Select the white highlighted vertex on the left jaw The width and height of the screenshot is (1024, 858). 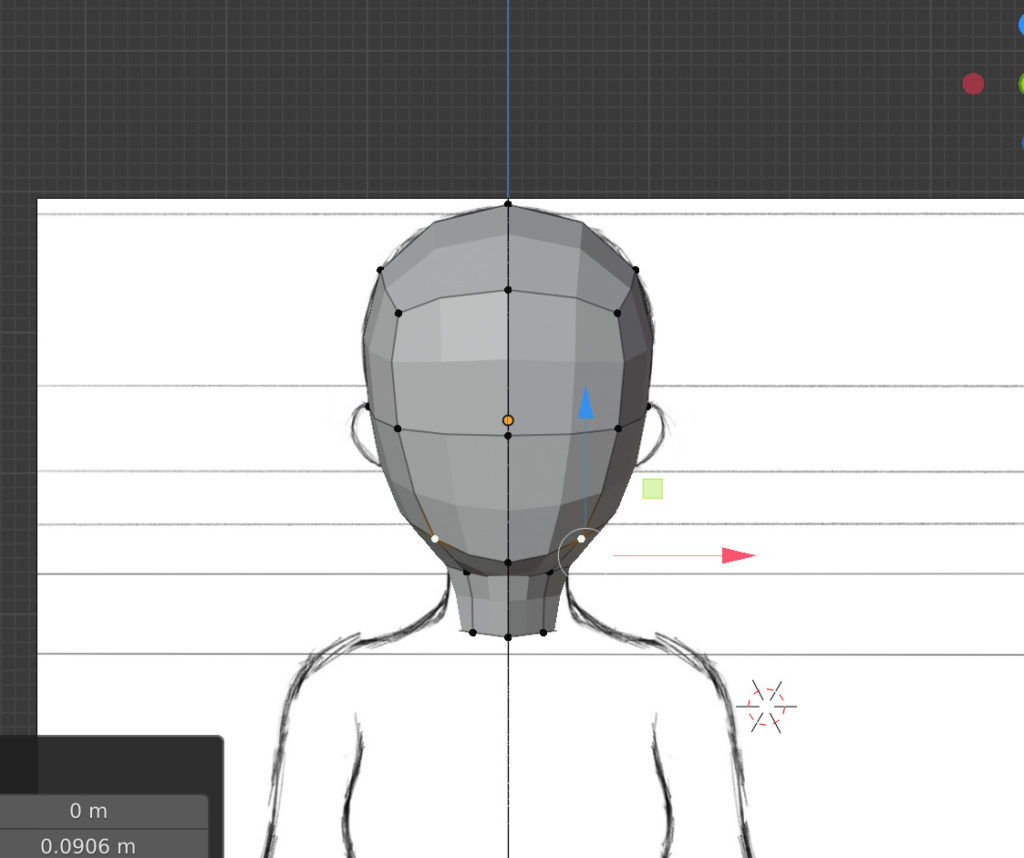tap(434, 539)
